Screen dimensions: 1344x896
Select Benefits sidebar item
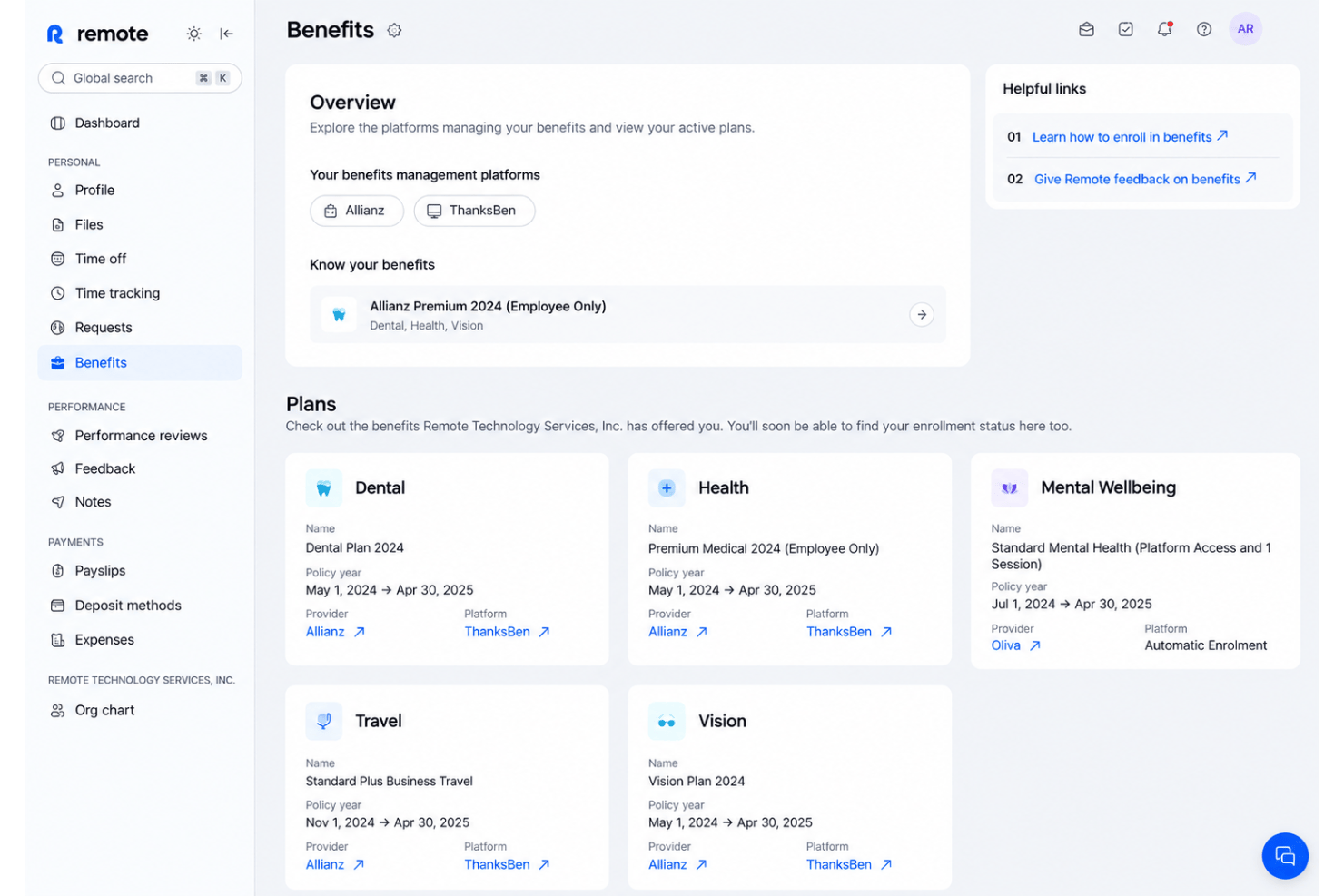140,362
